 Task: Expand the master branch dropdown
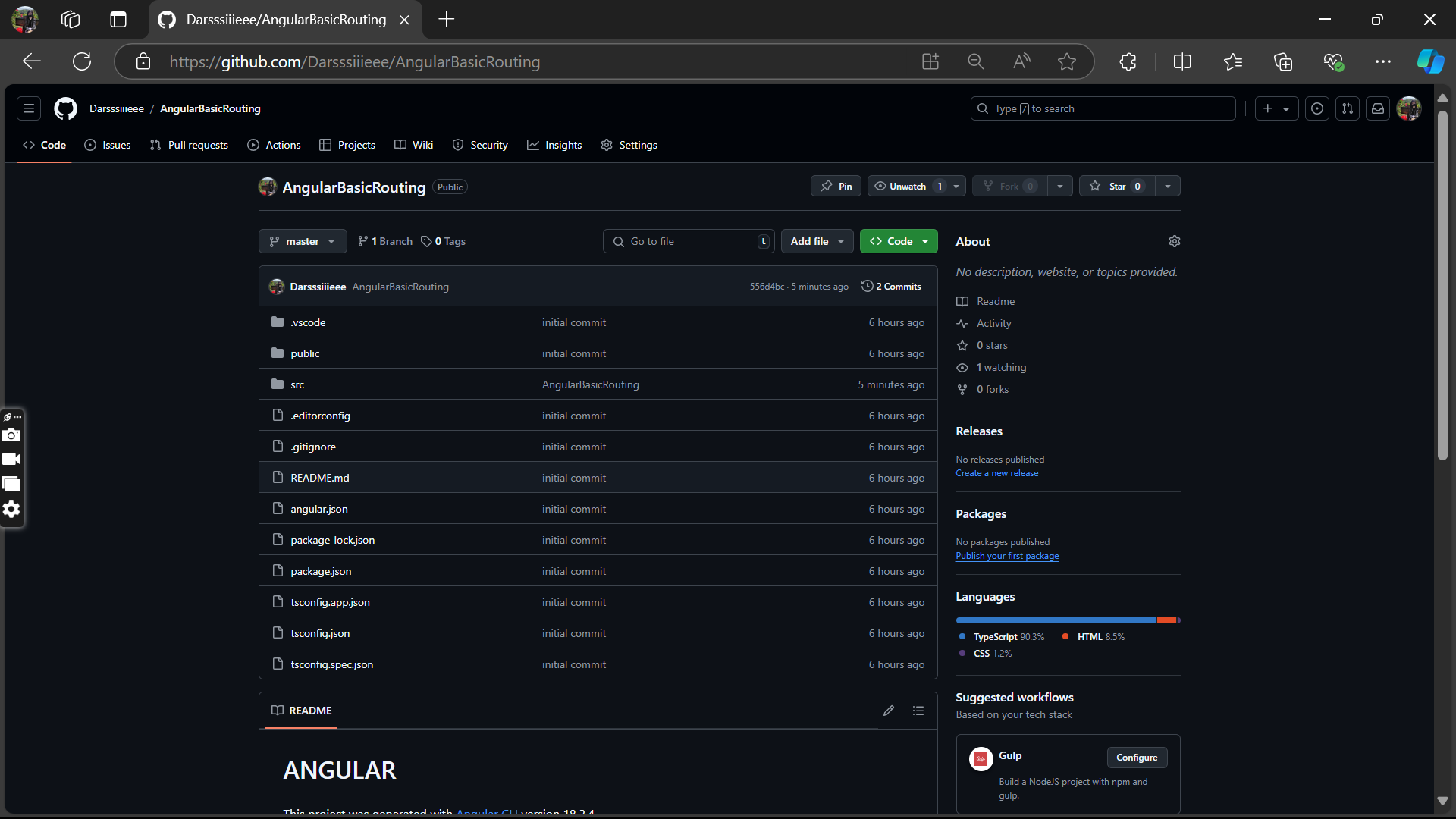303,241
